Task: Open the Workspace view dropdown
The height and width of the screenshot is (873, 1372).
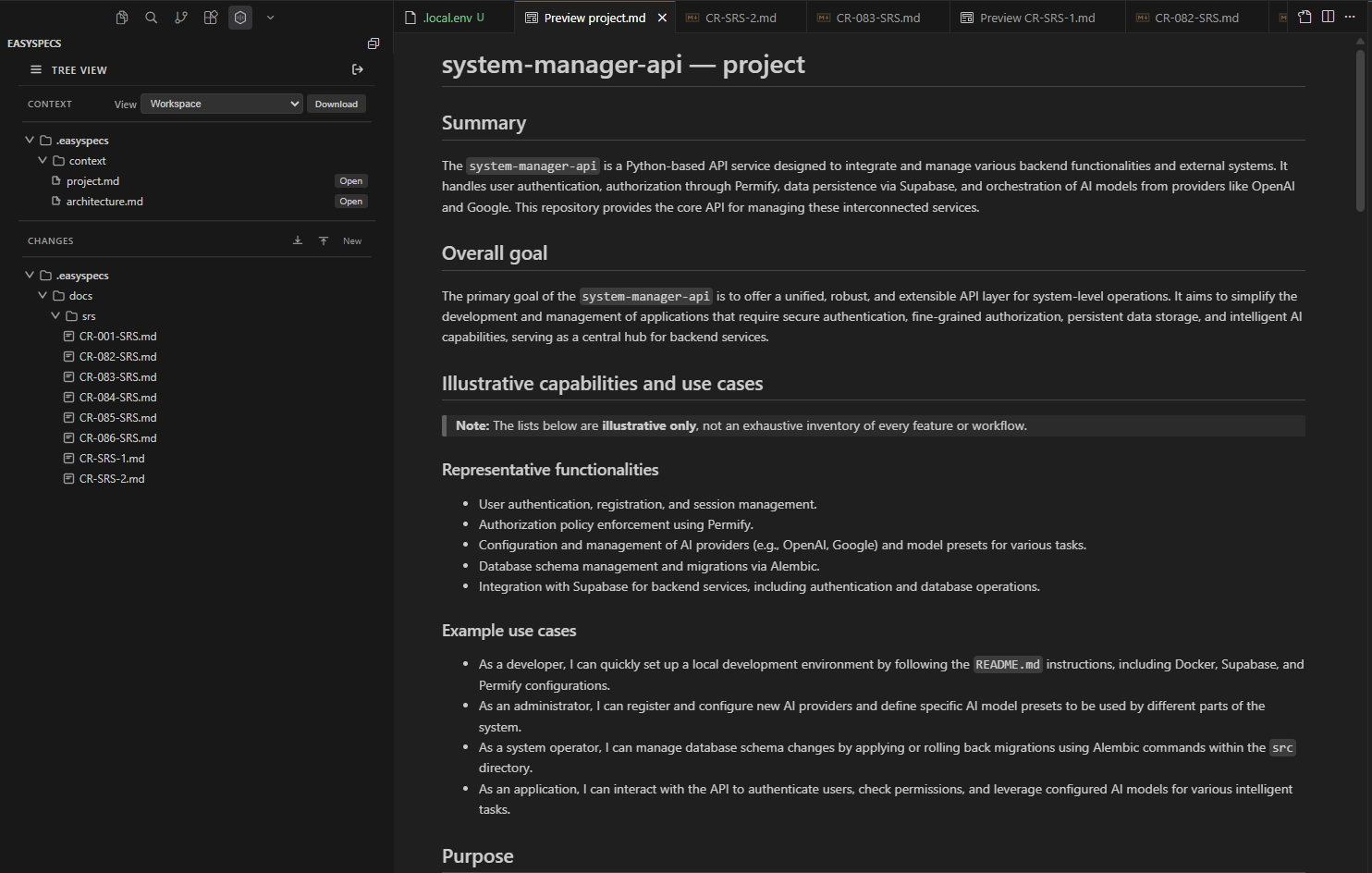Action: click(222, 104)
